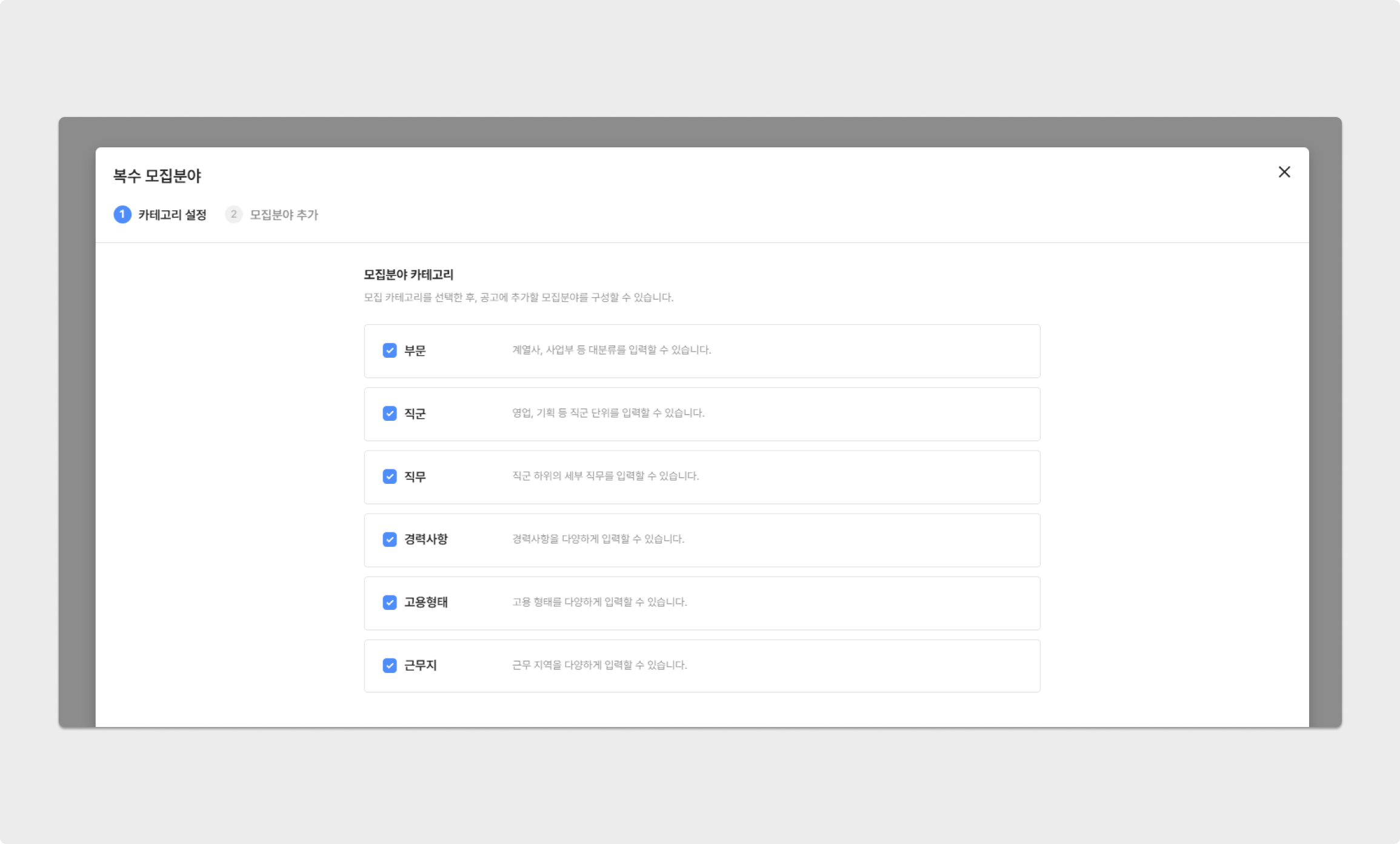Click the 카테고리 설정 step indicator

pos(160,214)
